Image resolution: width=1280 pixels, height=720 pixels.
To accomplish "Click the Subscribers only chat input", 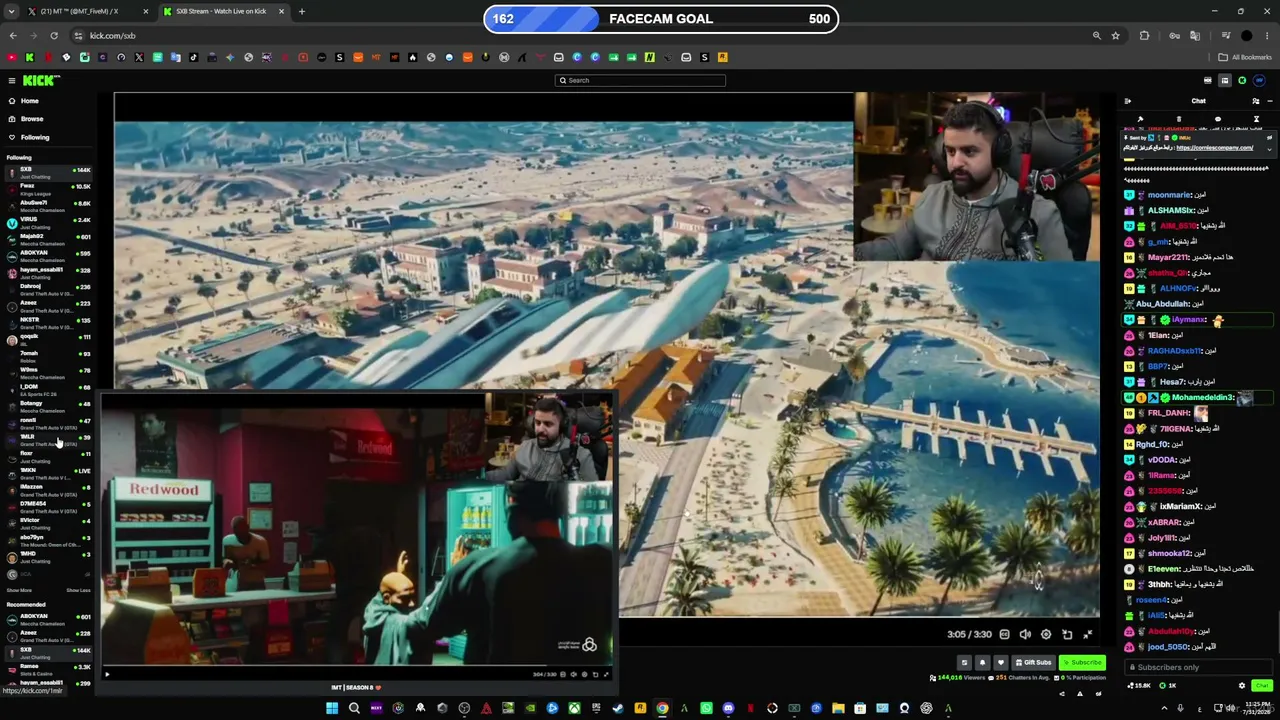I will click(1199, 667).
